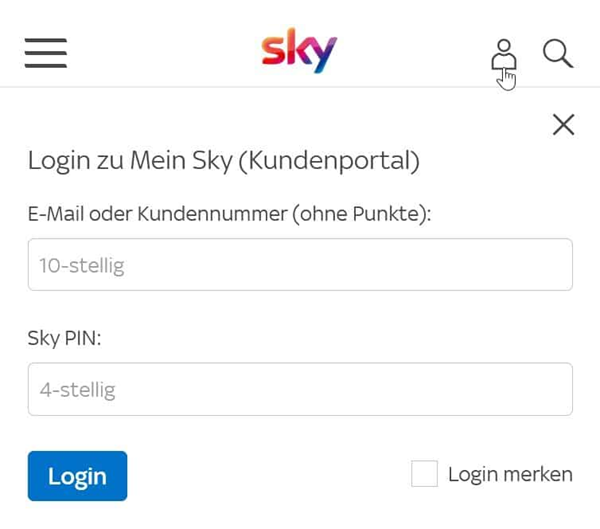Open the hamburger navigation menu
Image resolution: width=600 pixels, height=529 pixels.
(x=45, y=52)
